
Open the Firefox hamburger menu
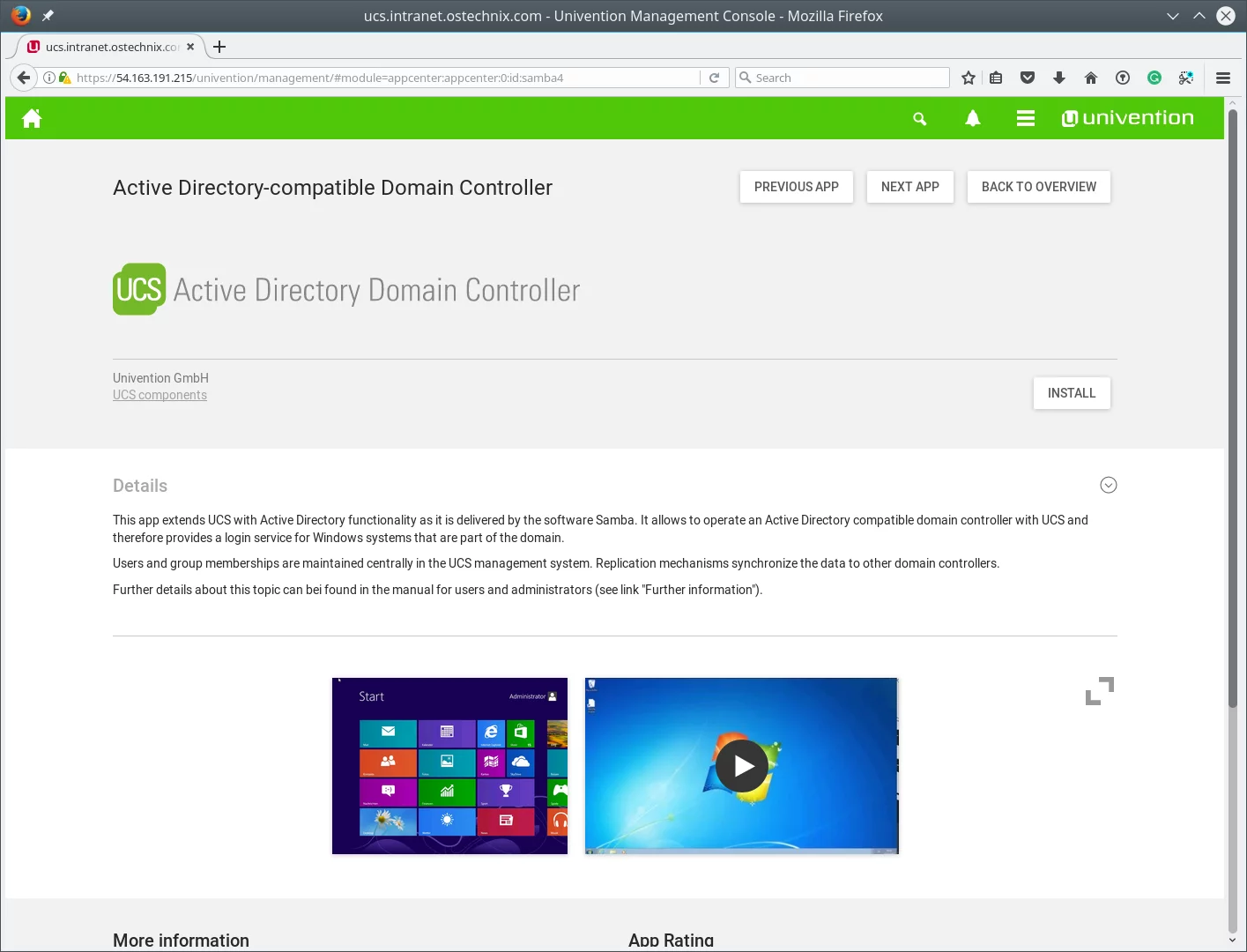(x=1223, y=78)
